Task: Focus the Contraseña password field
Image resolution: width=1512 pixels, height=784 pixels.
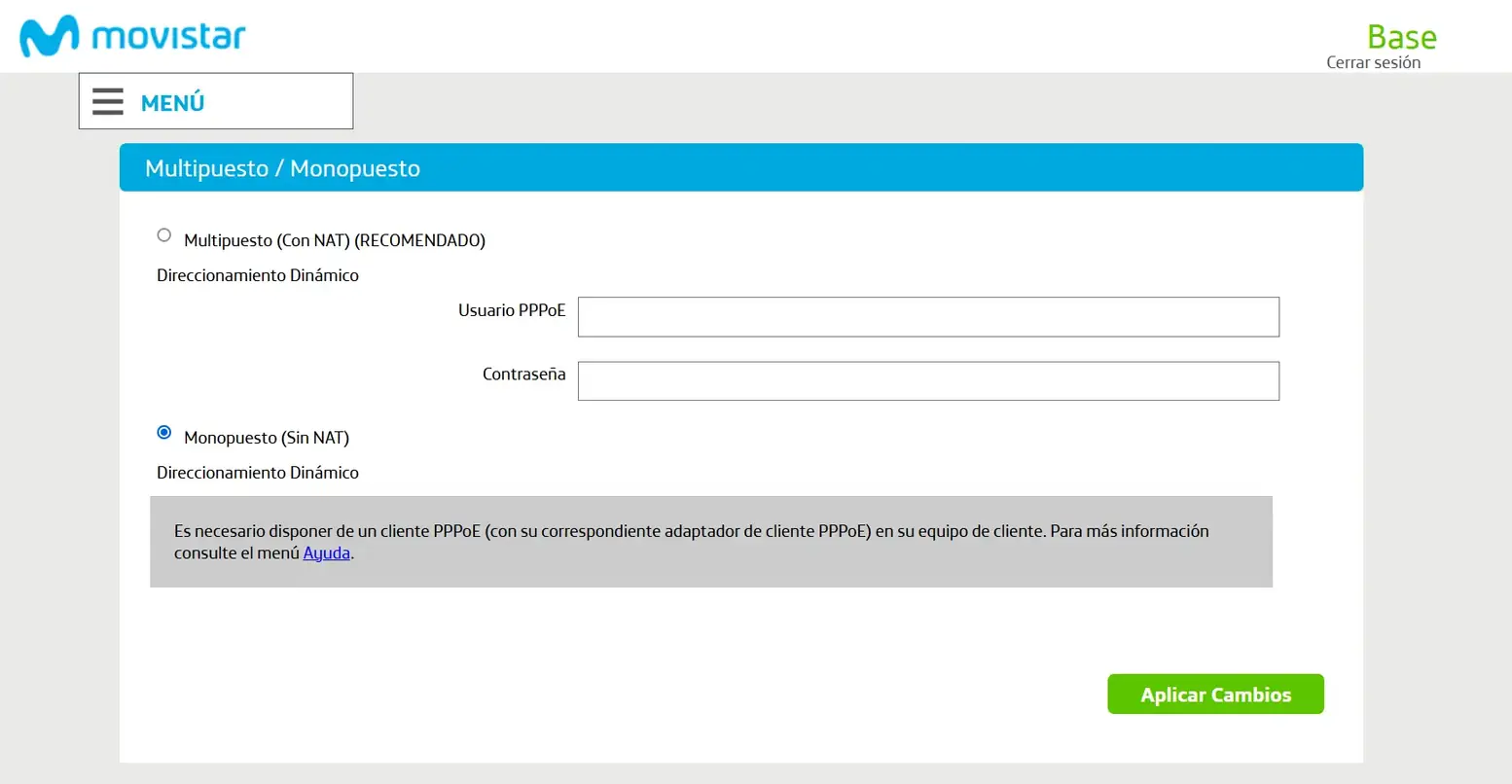Action: coord(928,381)
